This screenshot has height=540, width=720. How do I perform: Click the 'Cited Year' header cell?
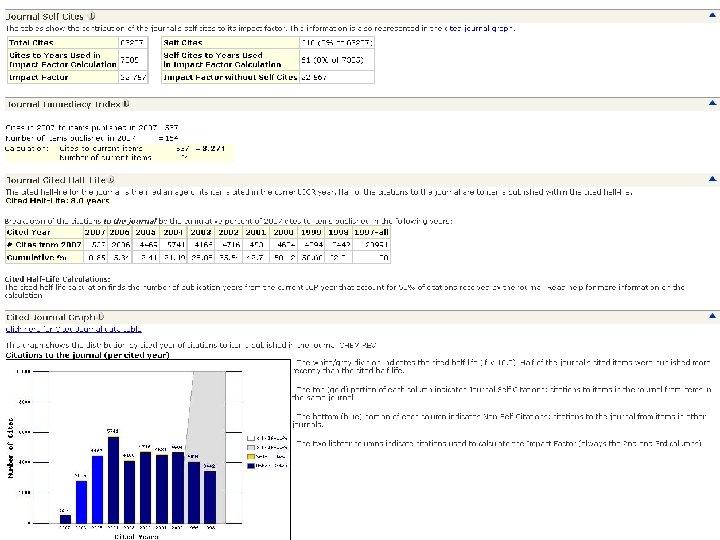coord(45,232)
